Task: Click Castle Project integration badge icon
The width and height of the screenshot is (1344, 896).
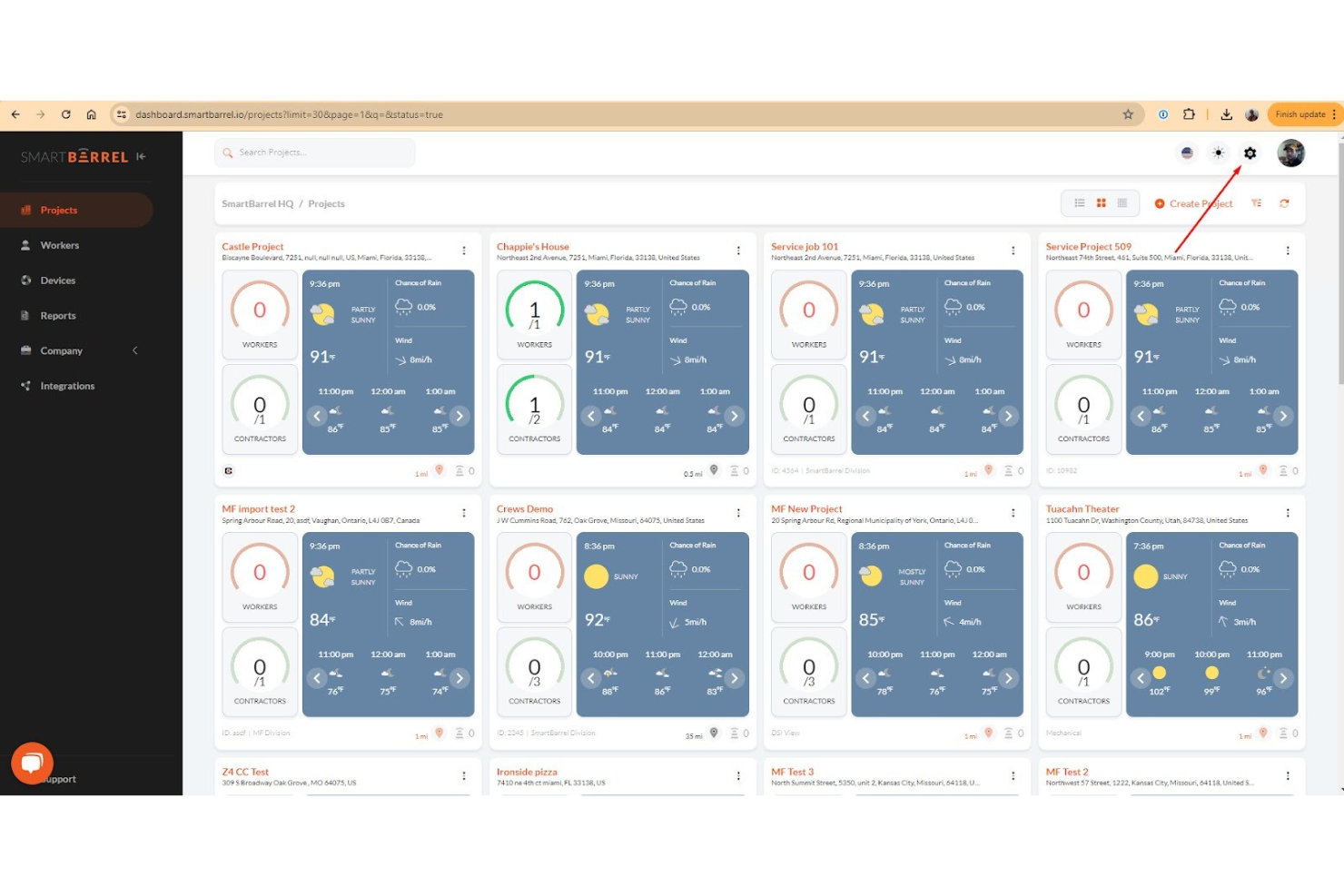Action: 228,470
